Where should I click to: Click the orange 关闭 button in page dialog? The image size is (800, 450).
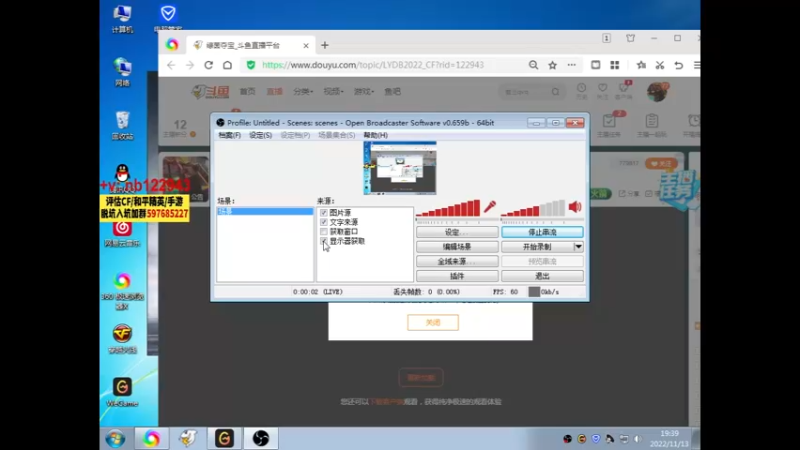click(433, 322)
